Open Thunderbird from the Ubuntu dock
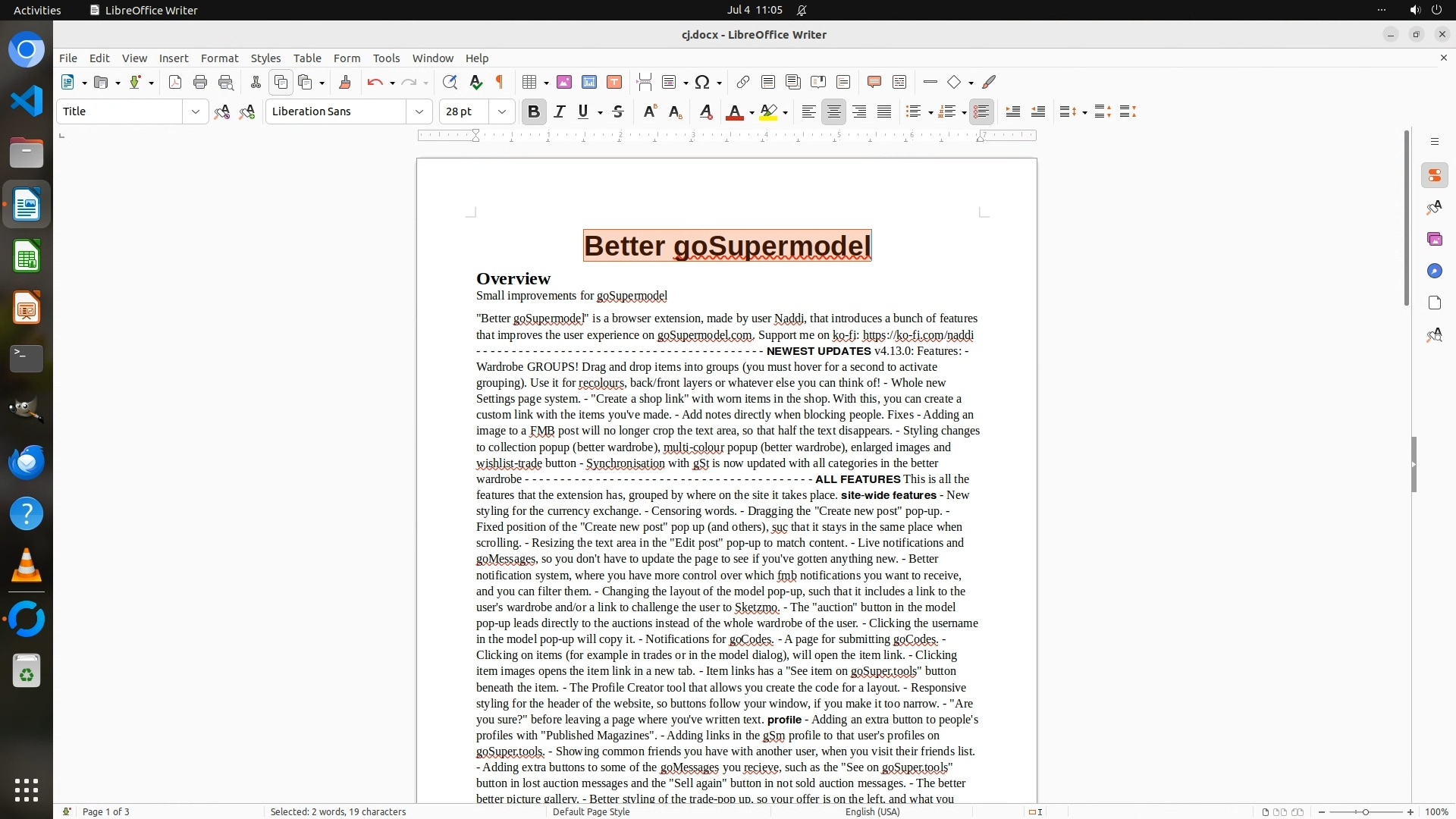 (x=27, y=462)
